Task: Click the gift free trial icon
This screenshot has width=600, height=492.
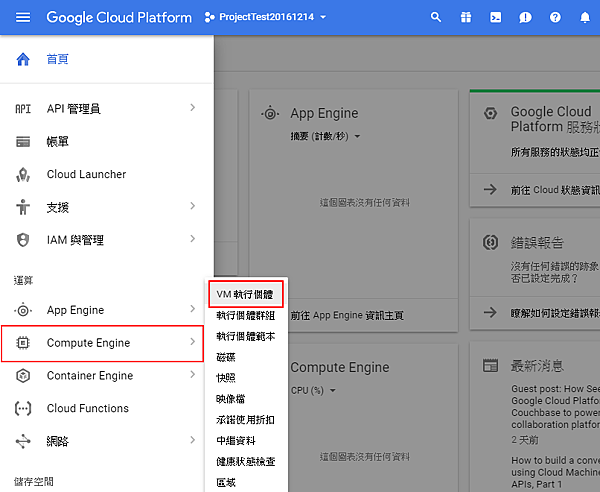Action: [465, 18]
